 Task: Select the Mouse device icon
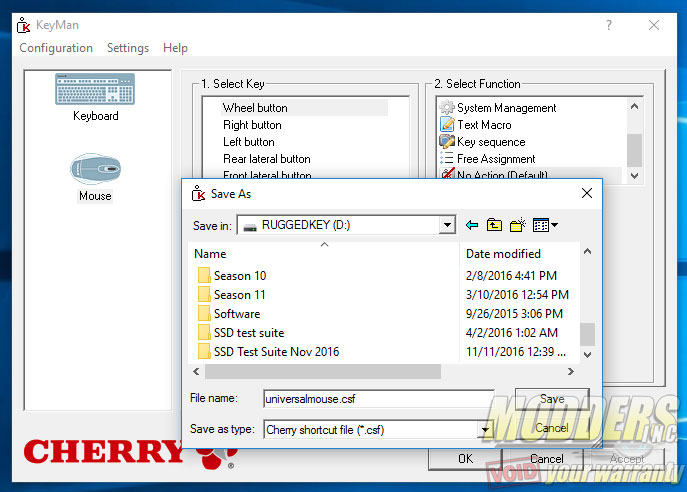point(96,169)
